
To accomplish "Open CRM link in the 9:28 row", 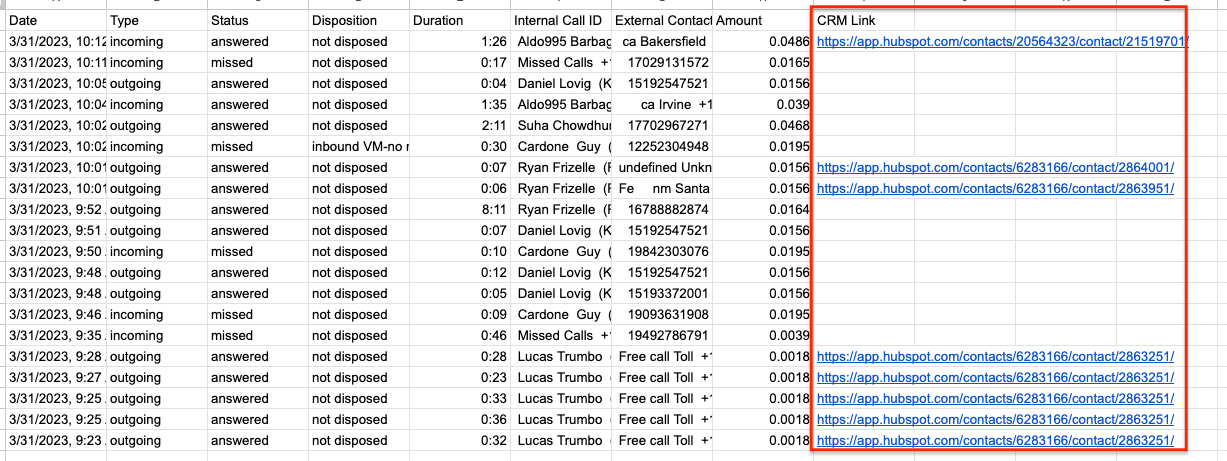I will [995, 357].
